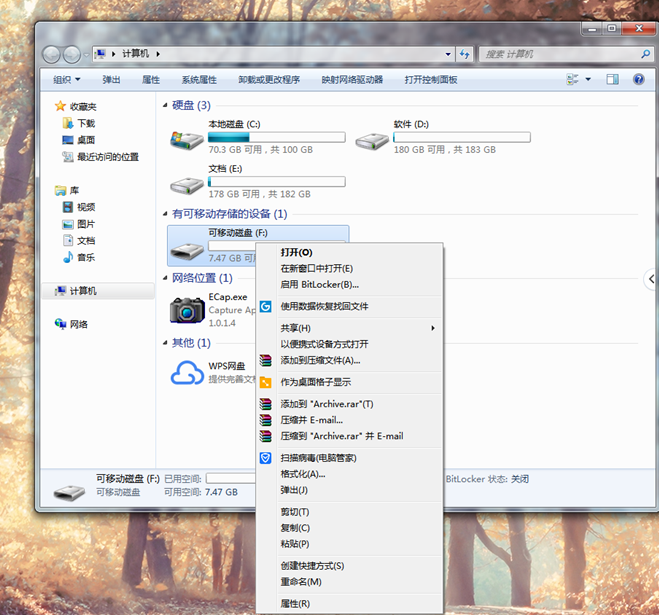Select the 文档 (E:) drive icon
The width and height of the screenshot is (659, 615).
[186, 184]
